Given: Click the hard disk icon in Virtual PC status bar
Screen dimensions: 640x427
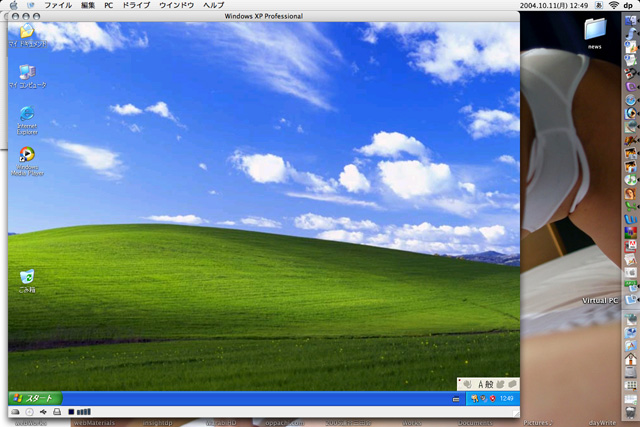Looking at the screenshot, I should [x=14, y=412].
